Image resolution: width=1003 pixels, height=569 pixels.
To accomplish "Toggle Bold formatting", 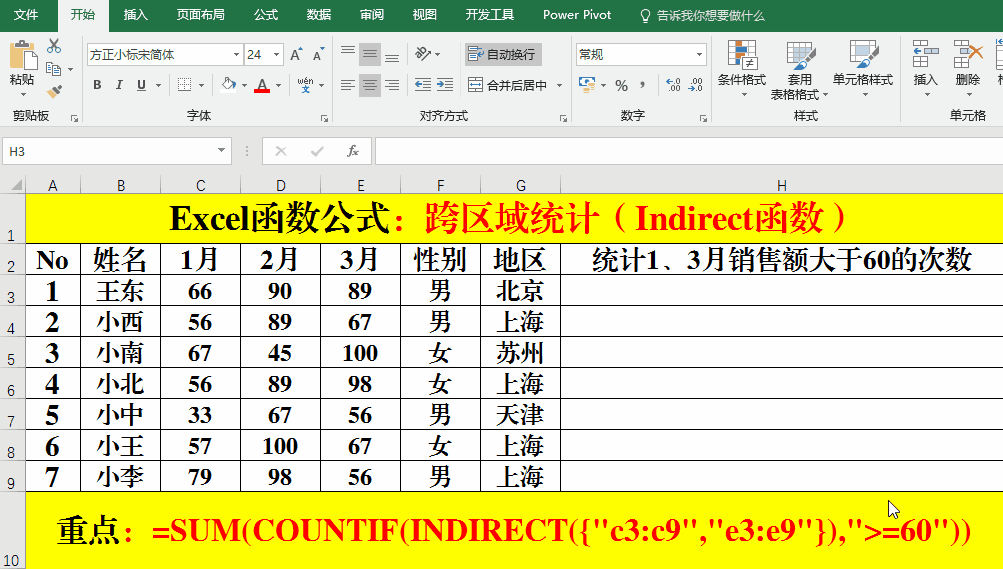I will click(x=97, y=86).
